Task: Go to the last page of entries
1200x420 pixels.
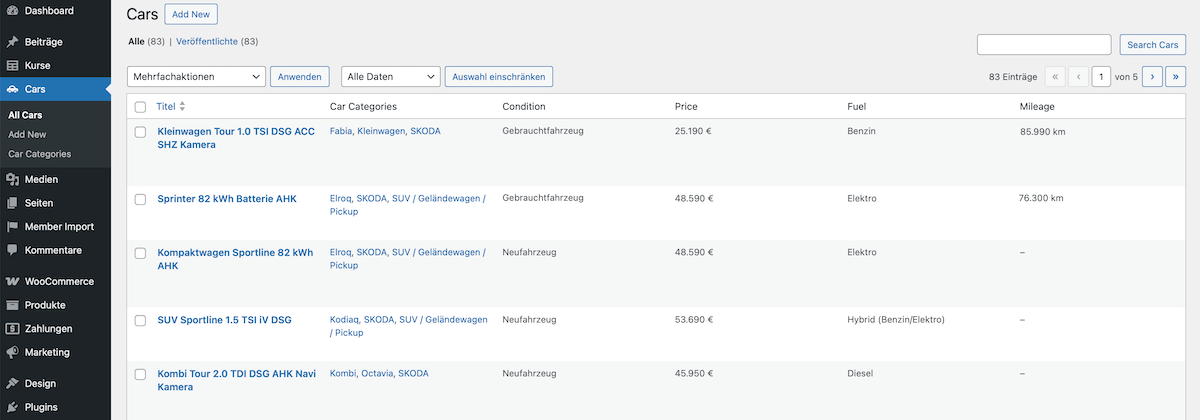Action: (x=1176, y=76)
